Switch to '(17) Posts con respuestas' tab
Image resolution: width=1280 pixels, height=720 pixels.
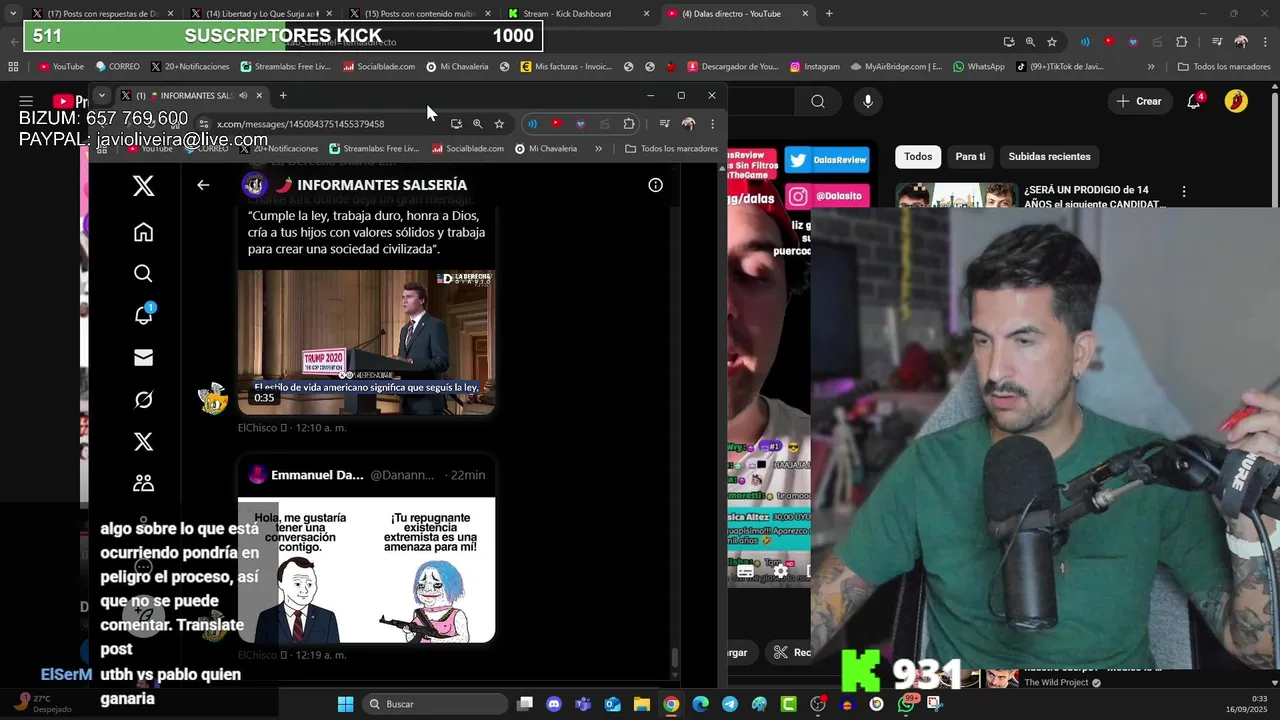103,14
